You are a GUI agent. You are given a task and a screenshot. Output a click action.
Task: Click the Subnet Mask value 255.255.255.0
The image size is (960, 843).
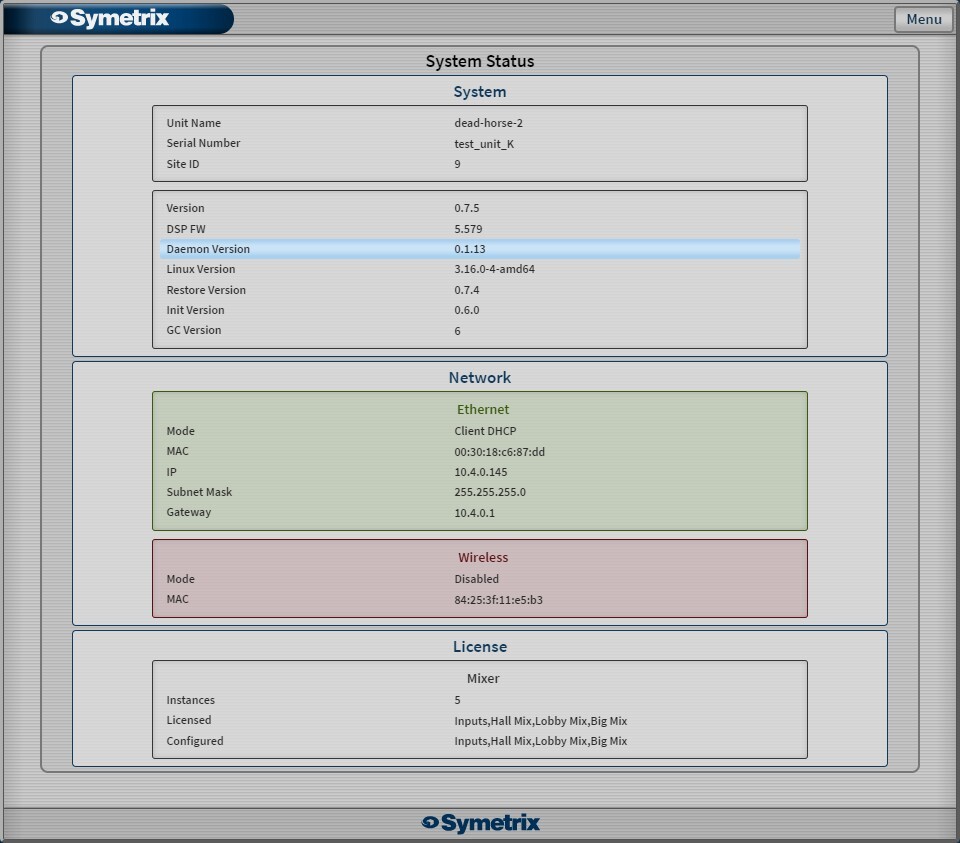[489, 492]
